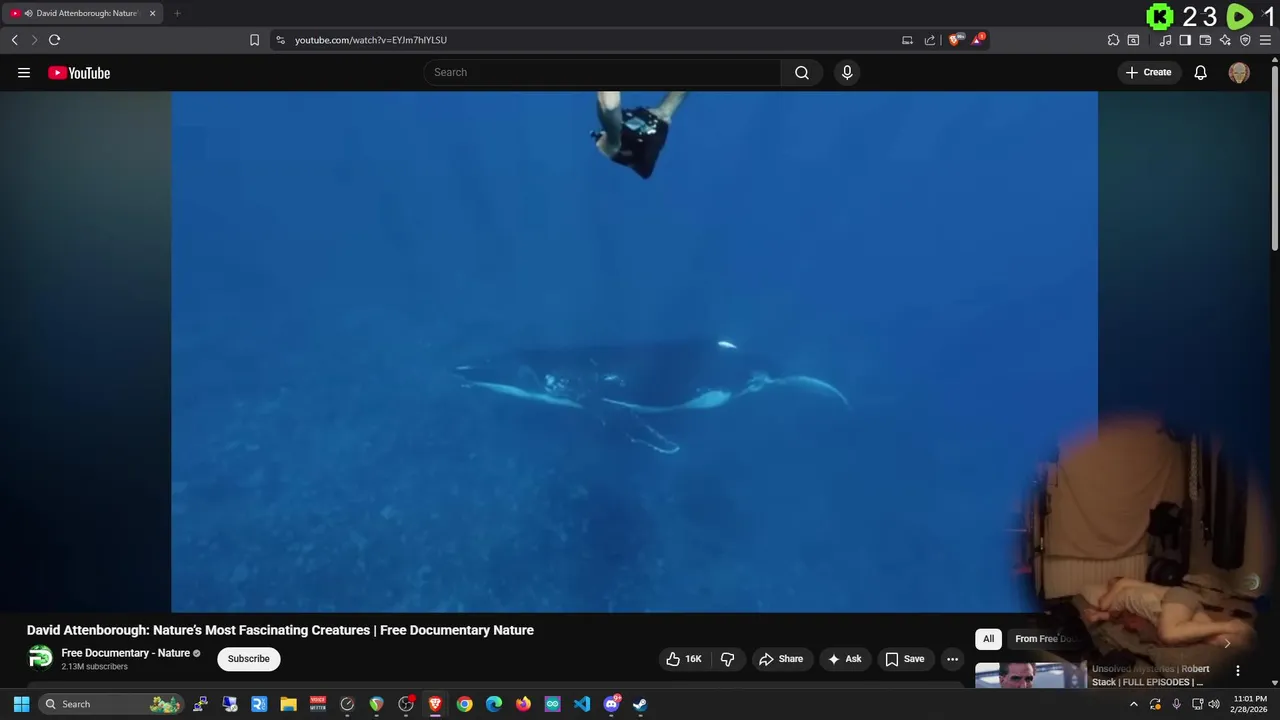Bookmark this page using the bookmark icon
Screen dimensions: 1280x720
254,40
